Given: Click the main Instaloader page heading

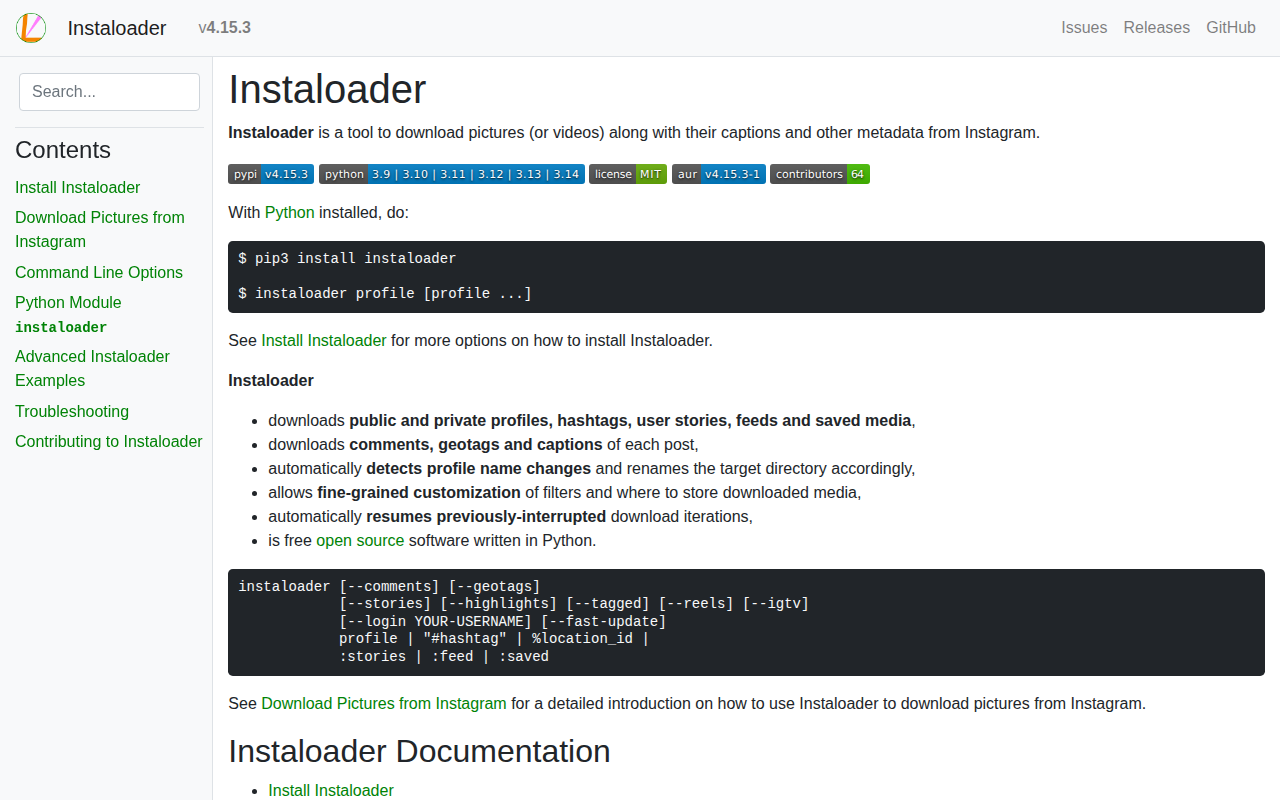Looking at the screenshot, I should [x=327, y=89].
